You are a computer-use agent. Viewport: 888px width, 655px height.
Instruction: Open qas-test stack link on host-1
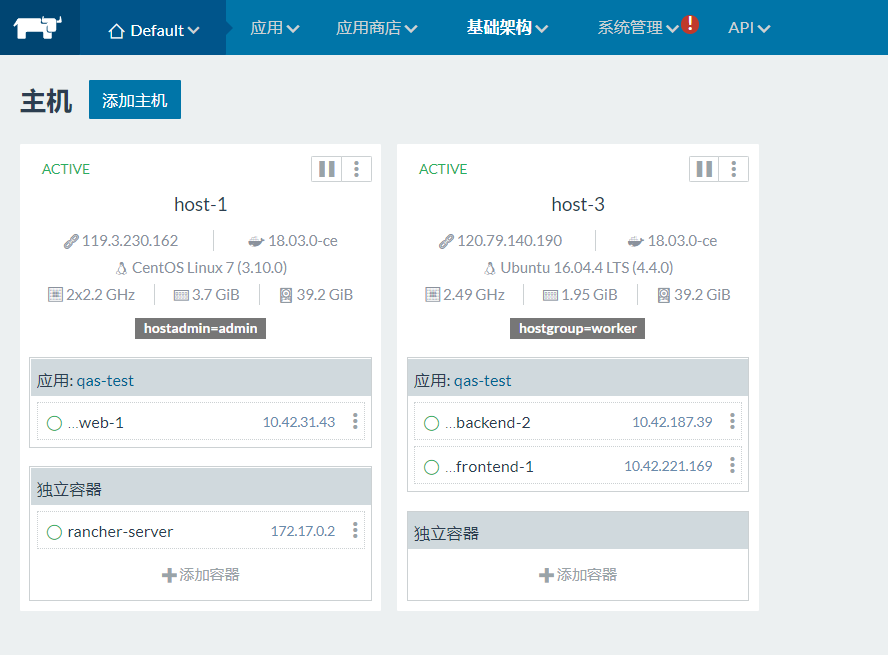(x=105, y=380)
